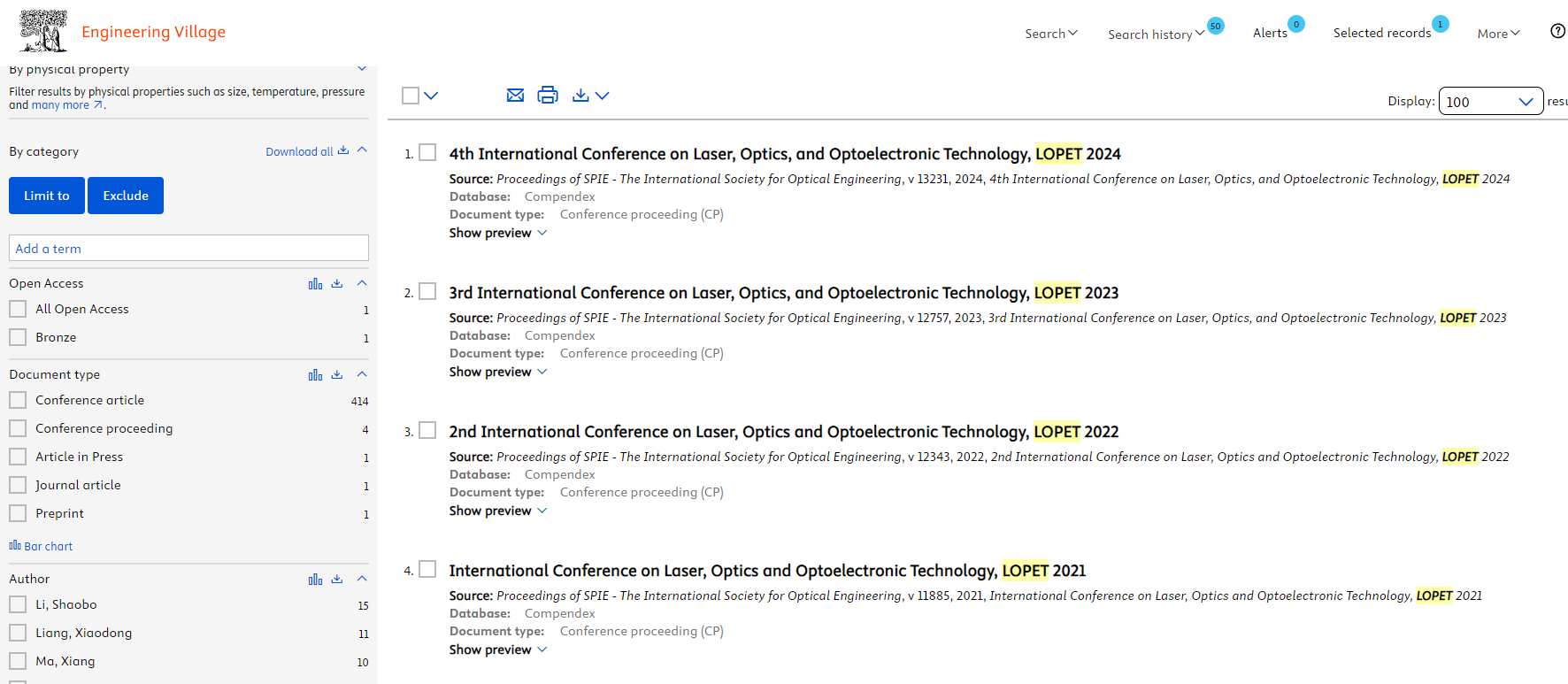Download Author facet data icon
Image resolution: width=1568 pixels, height=684 pixels.
tap(337, 579)
